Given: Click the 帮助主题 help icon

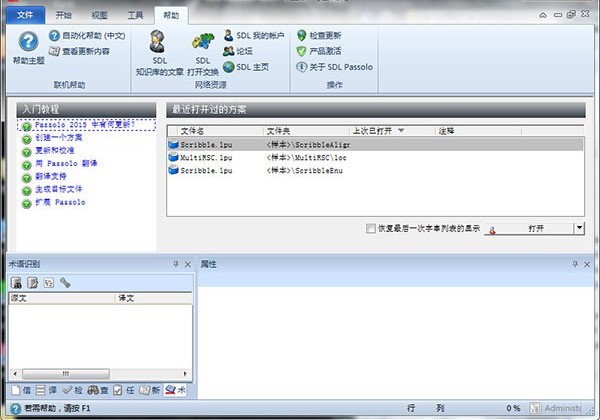Looking at the screenshot, I should coord(27,42).
